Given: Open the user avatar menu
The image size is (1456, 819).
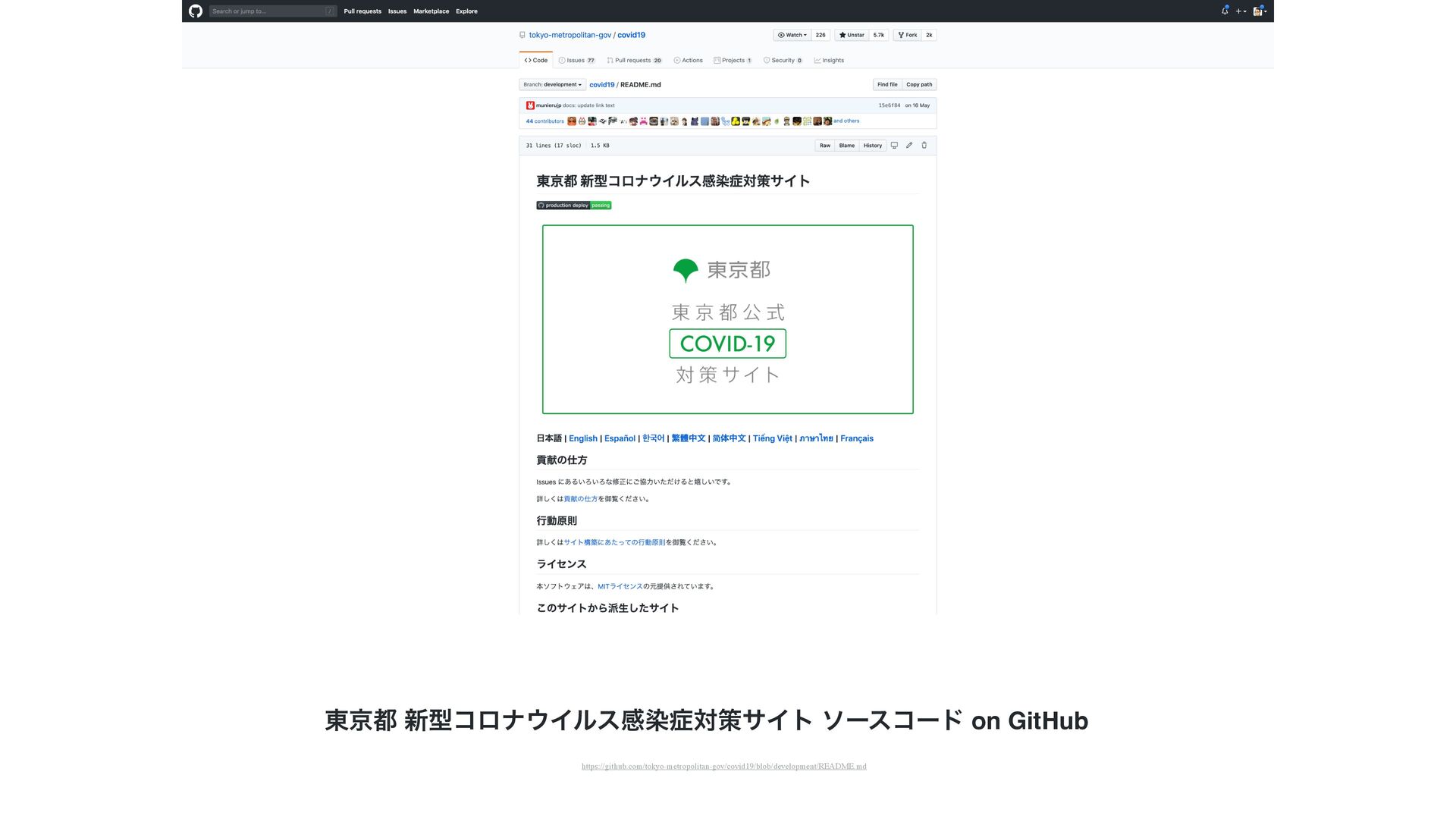Looking at the screenshot, I should click(x=1260, y=11).
